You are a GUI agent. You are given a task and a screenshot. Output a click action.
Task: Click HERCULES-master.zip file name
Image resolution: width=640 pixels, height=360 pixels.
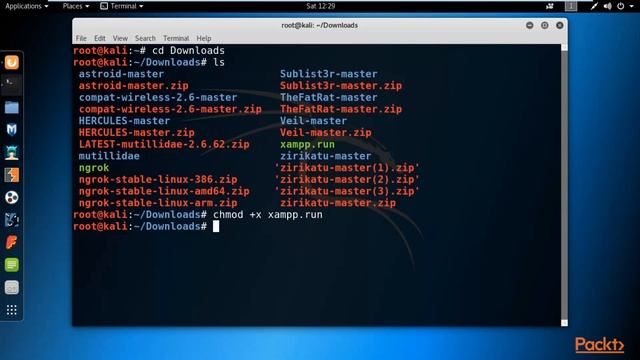(137, 132)
